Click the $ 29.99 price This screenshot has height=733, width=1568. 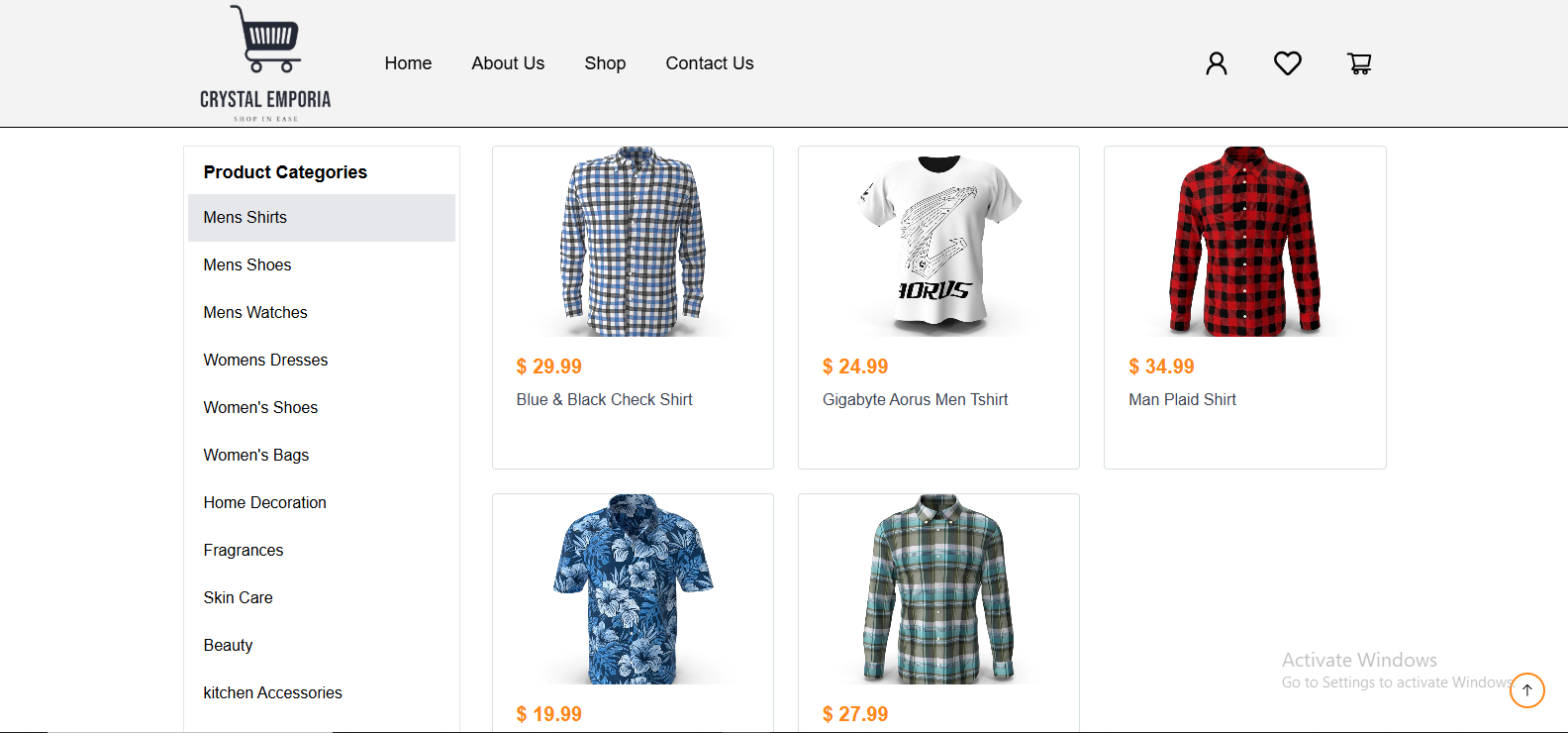(548, 366)
